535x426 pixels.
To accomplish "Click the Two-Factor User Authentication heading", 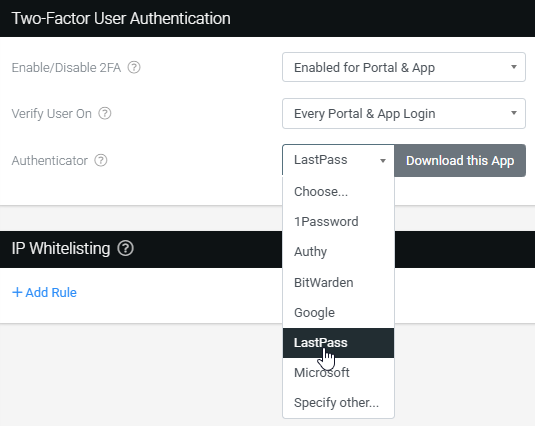I will [121, 18].
